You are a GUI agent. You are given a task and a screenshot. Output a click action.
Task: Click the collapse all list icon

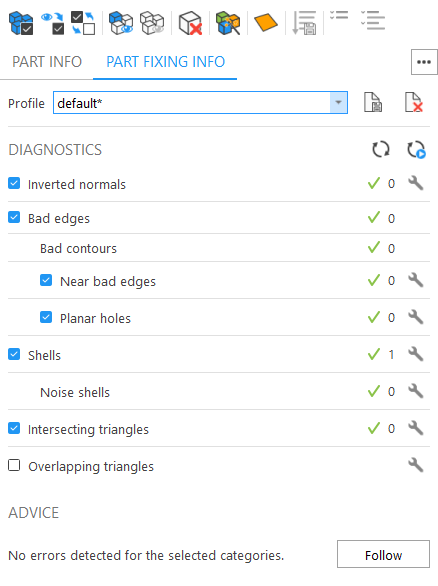click(x=339, y=15)
